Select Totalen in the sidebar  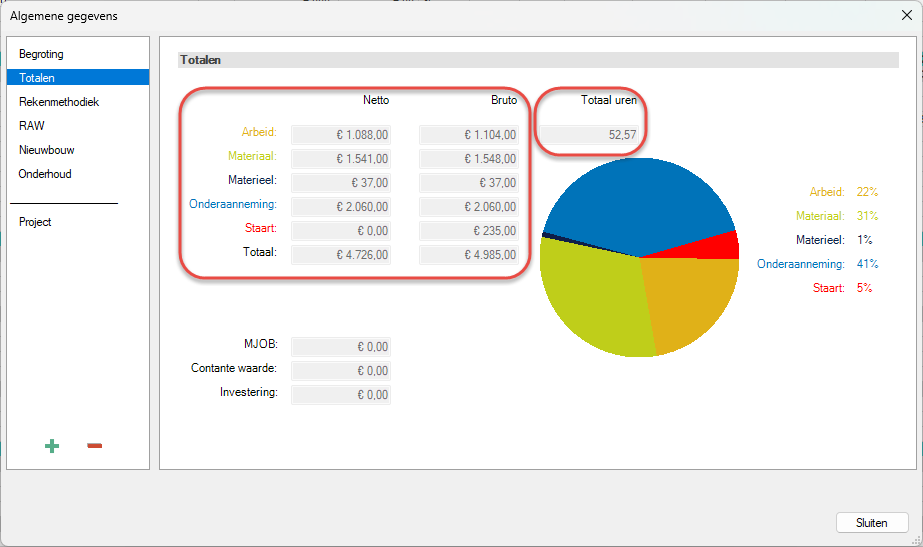coord(37,78)
